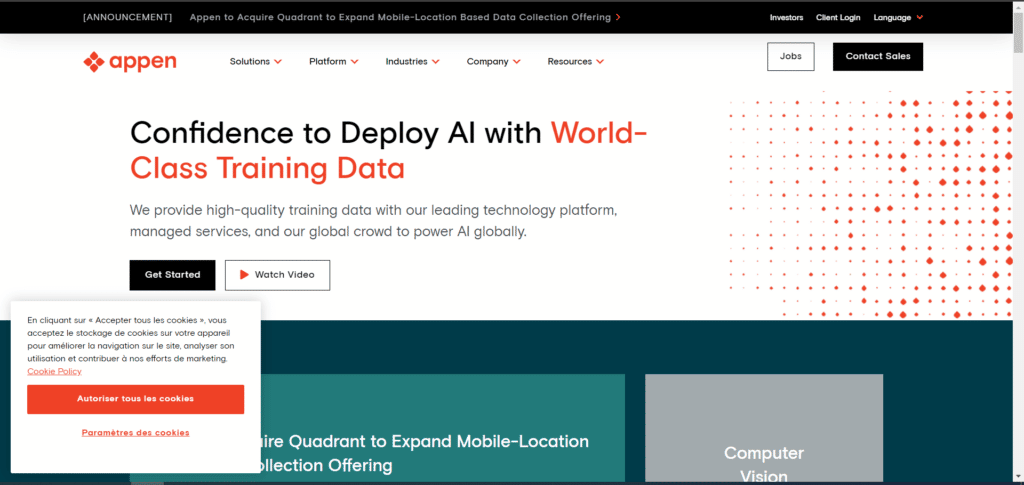Open the Industries nav item
Screen dimensions: 1024x485
[406, 61]
